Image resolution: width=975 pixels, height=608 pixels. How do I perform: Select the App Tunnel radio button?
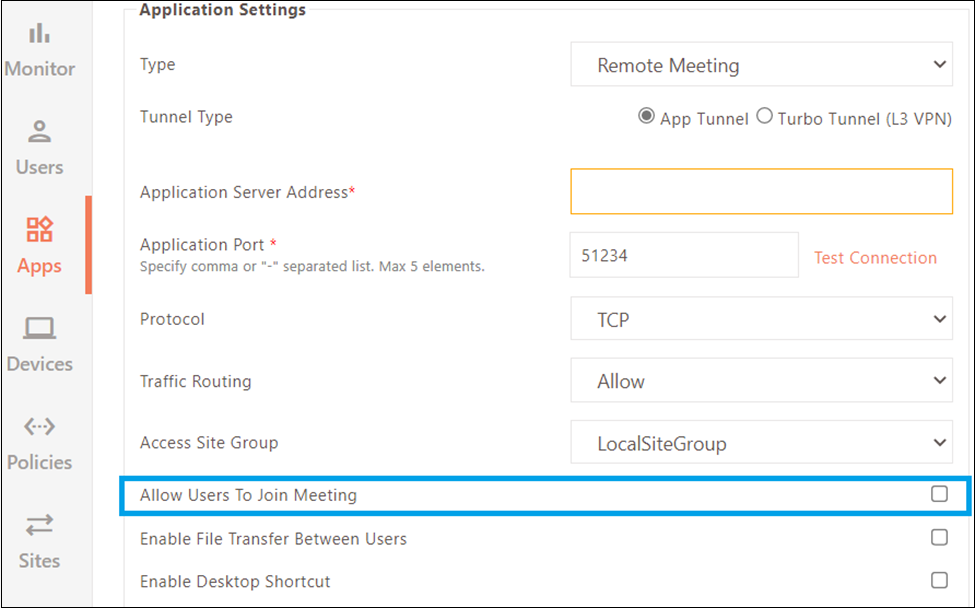(x=646, y=116)
